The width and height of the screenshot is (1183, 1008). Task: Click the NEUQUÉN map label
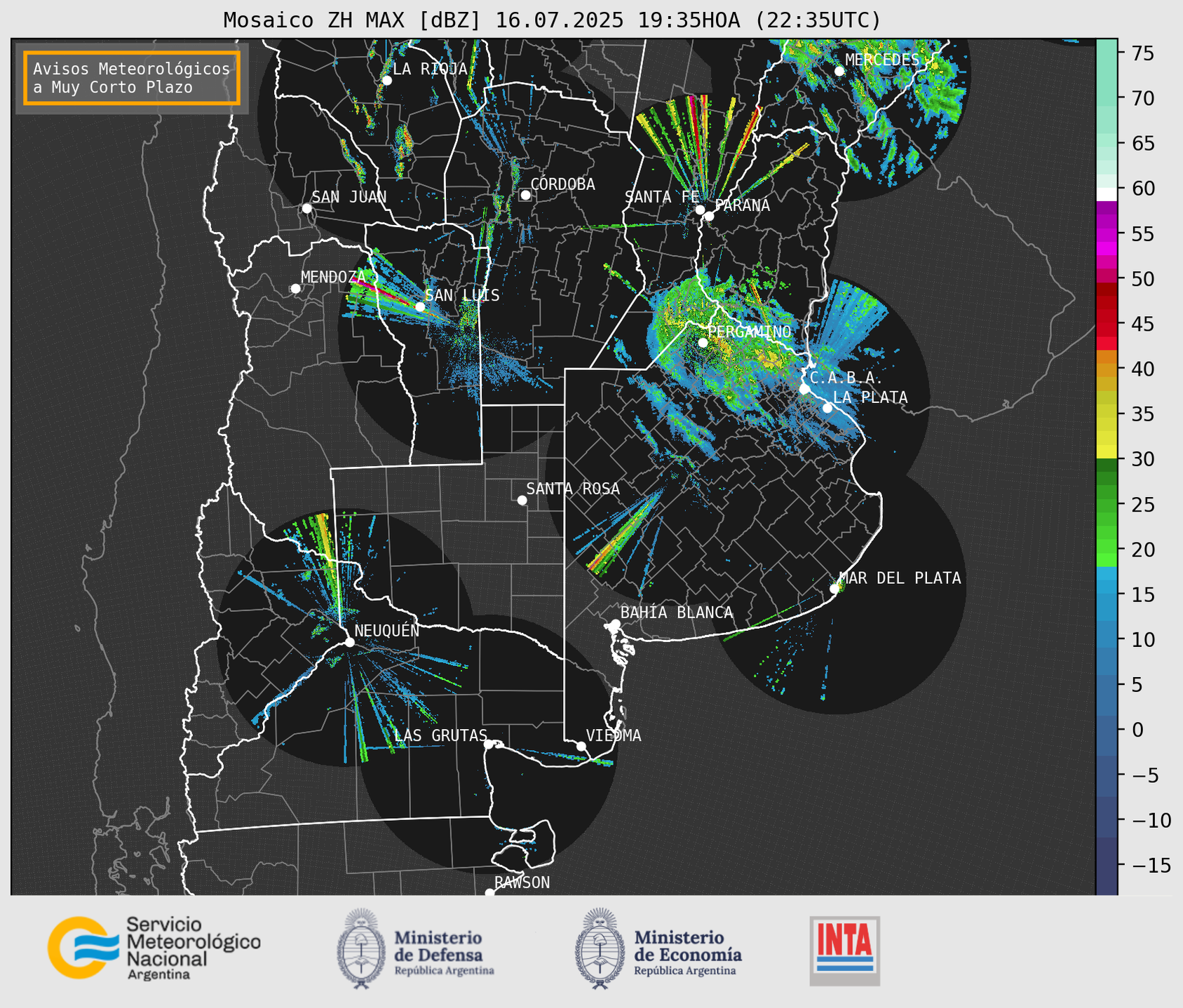(x=387, y=631)
